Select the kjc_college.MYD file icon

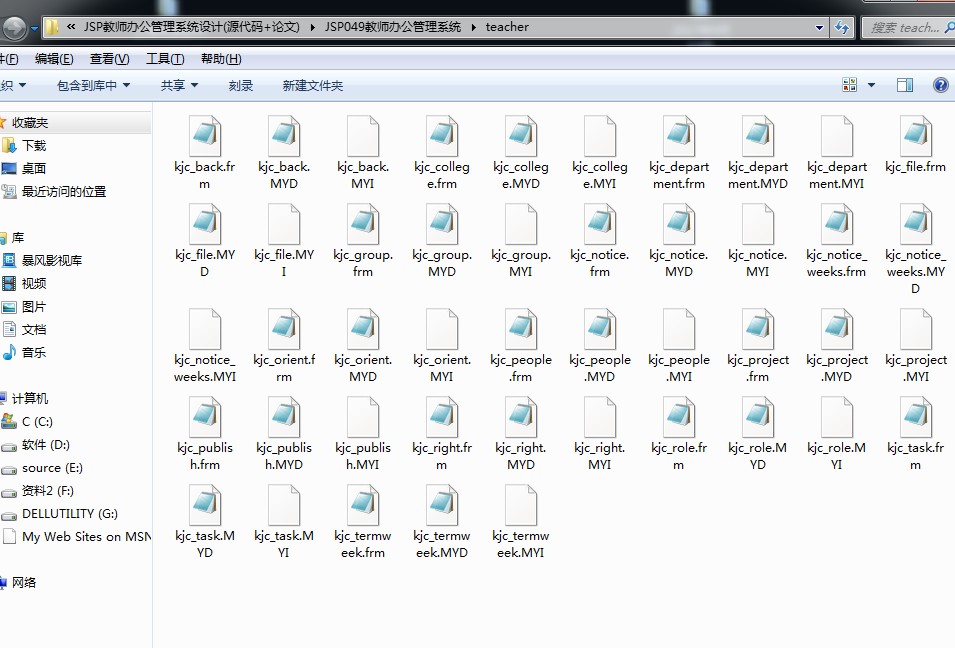521,136
